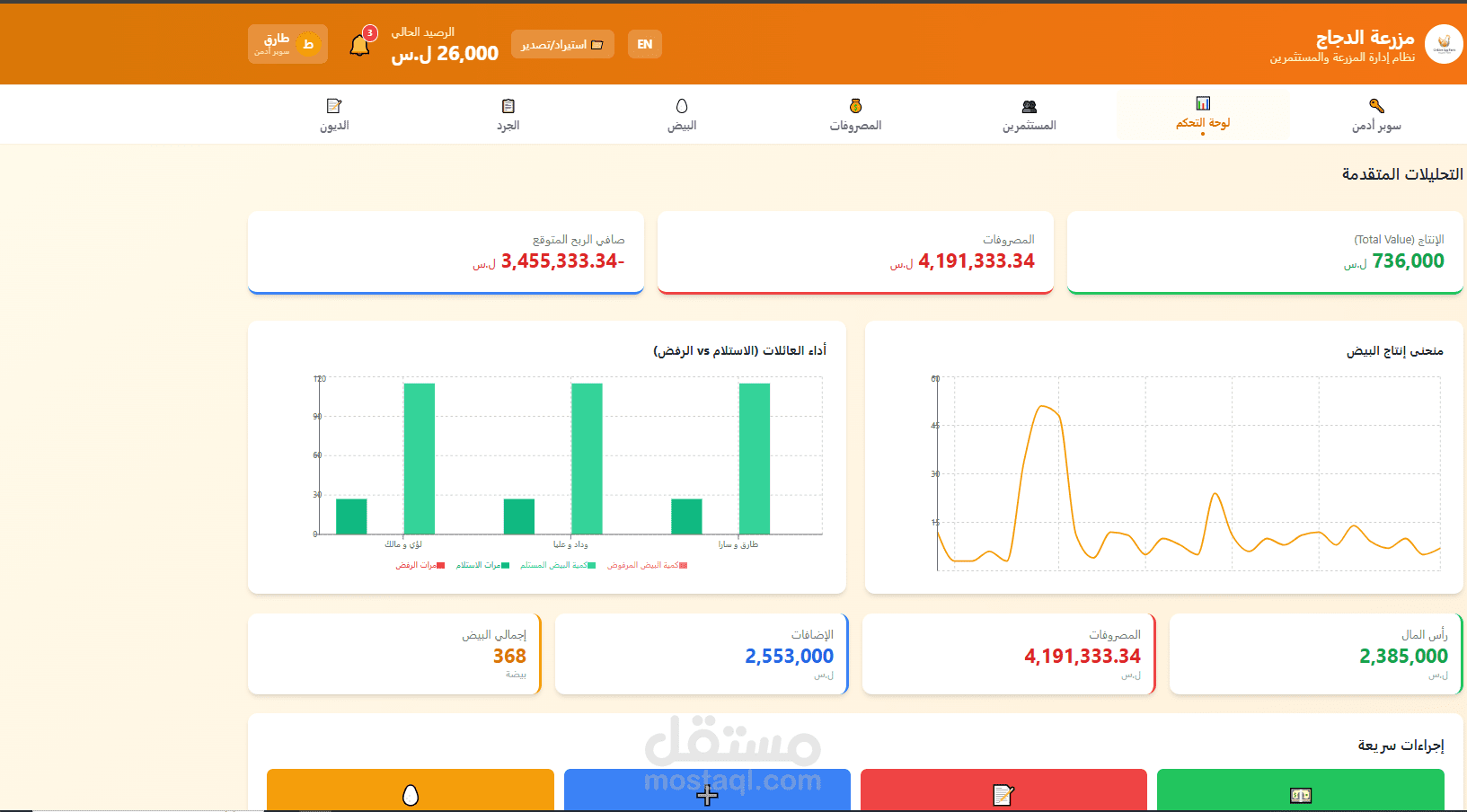Navigate to the الجرد inventory tab
Viewport: 1467px width, 812px height.
(x=508, y=114)
